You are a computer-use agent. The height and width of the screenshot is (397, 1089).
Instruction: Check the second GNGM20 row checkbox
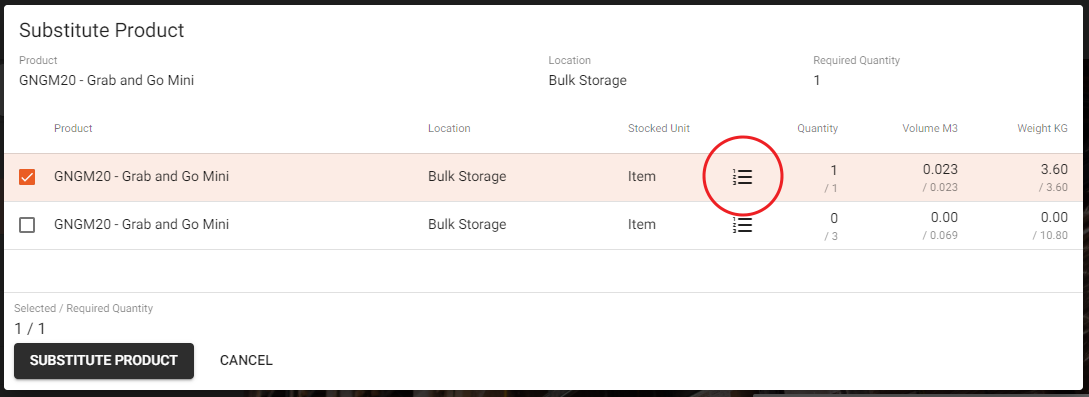[x=27, y=225]
